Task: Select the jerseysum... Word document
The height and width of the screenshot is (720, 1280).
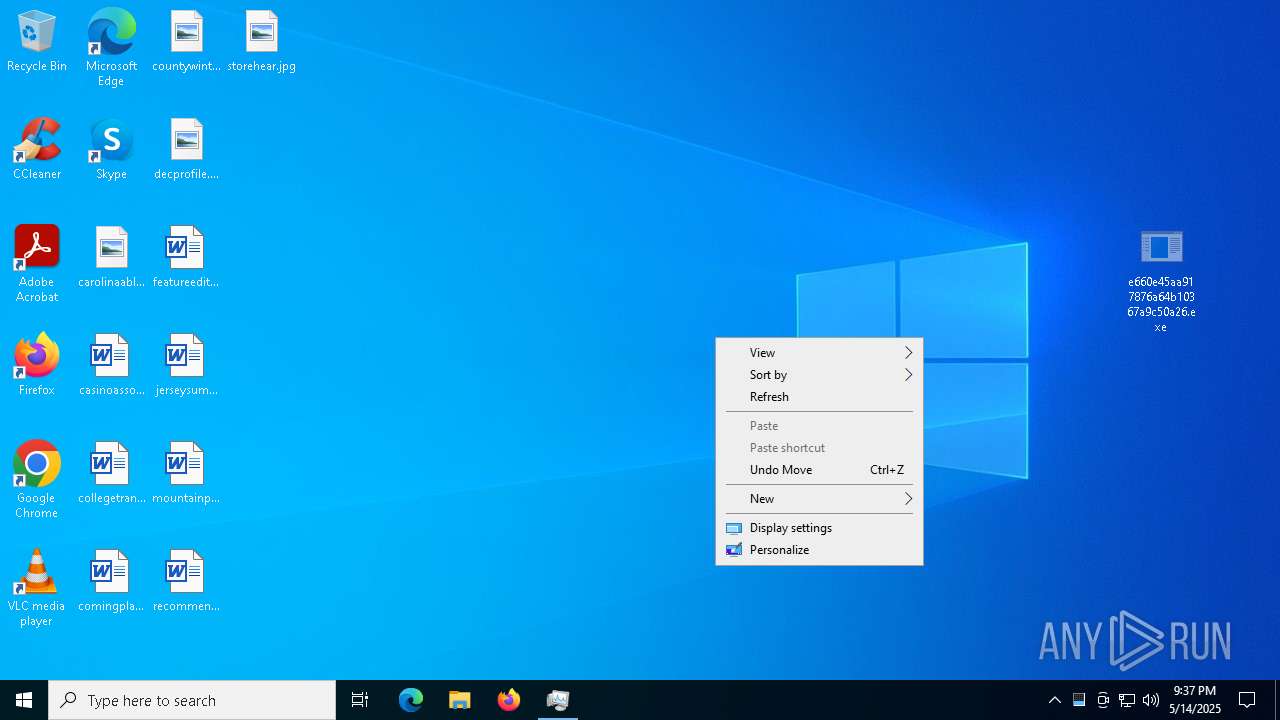Action: tap(186, 365)
